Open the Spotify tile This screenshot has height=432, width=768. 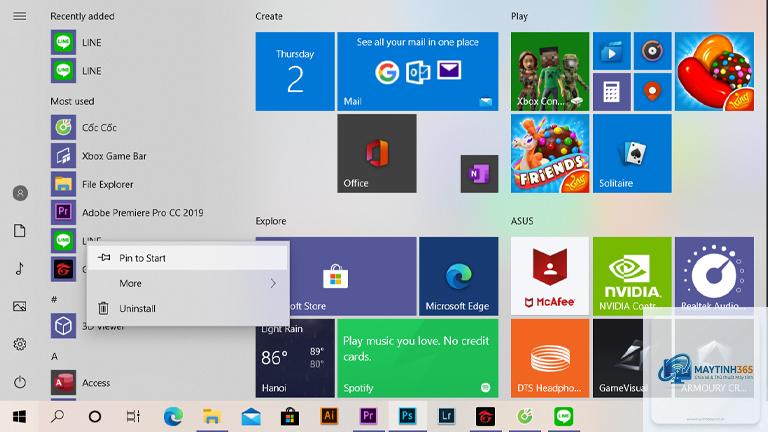pos(418,358)
